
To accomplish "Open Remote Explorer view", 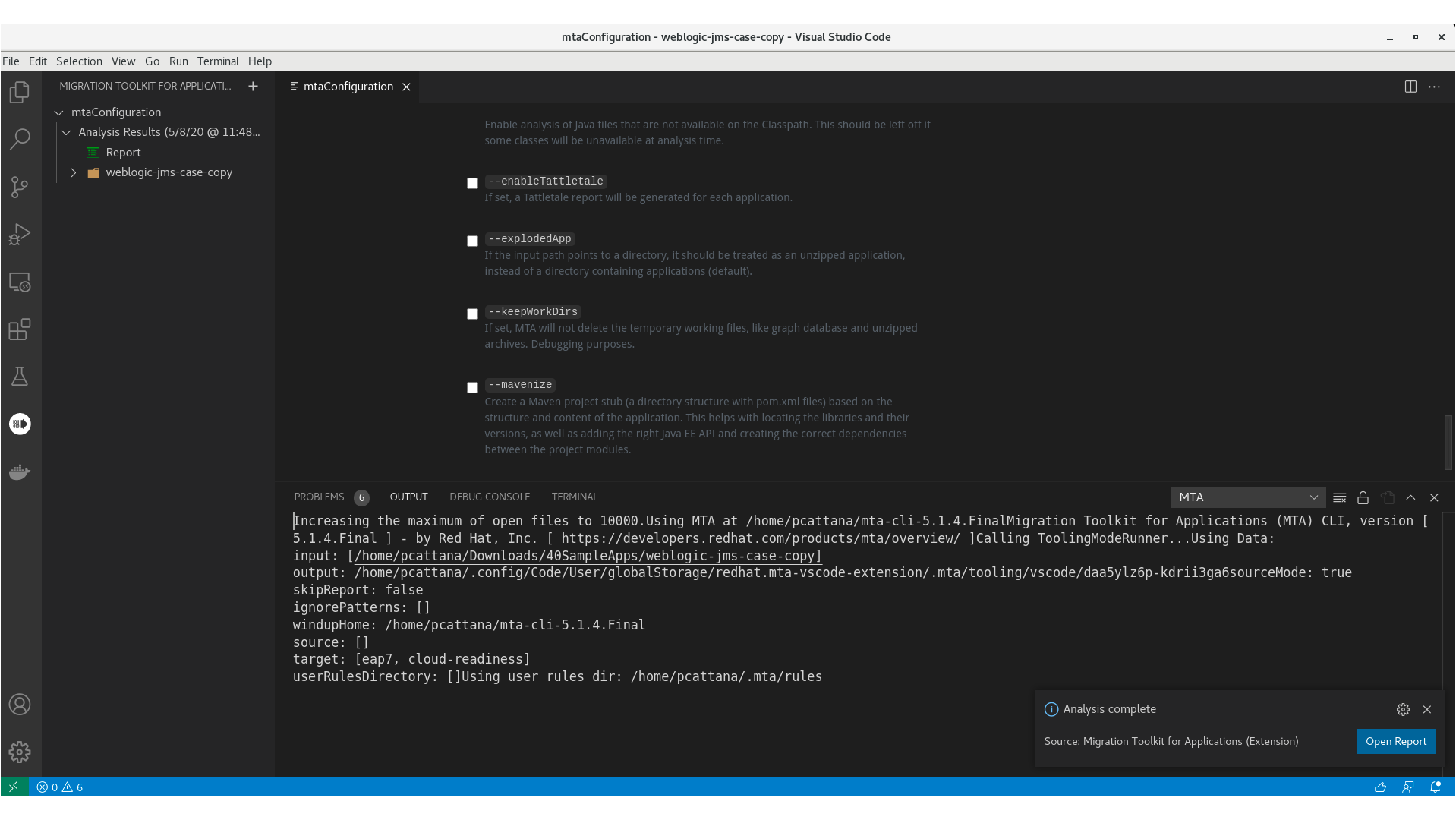I will tap(20, 282).
